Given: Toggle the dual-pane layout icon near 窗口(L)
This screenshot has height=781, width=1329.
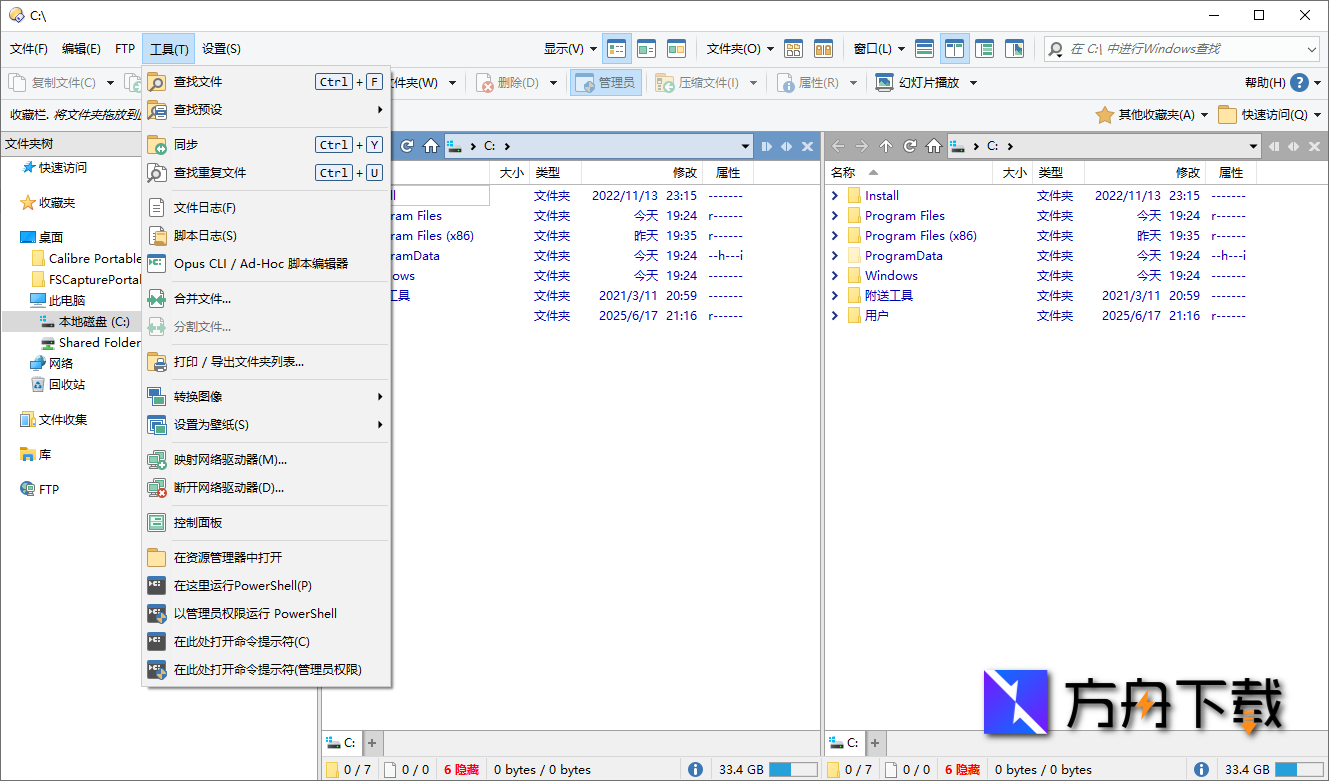Looking at the screenshot, I should click(954, 48).
